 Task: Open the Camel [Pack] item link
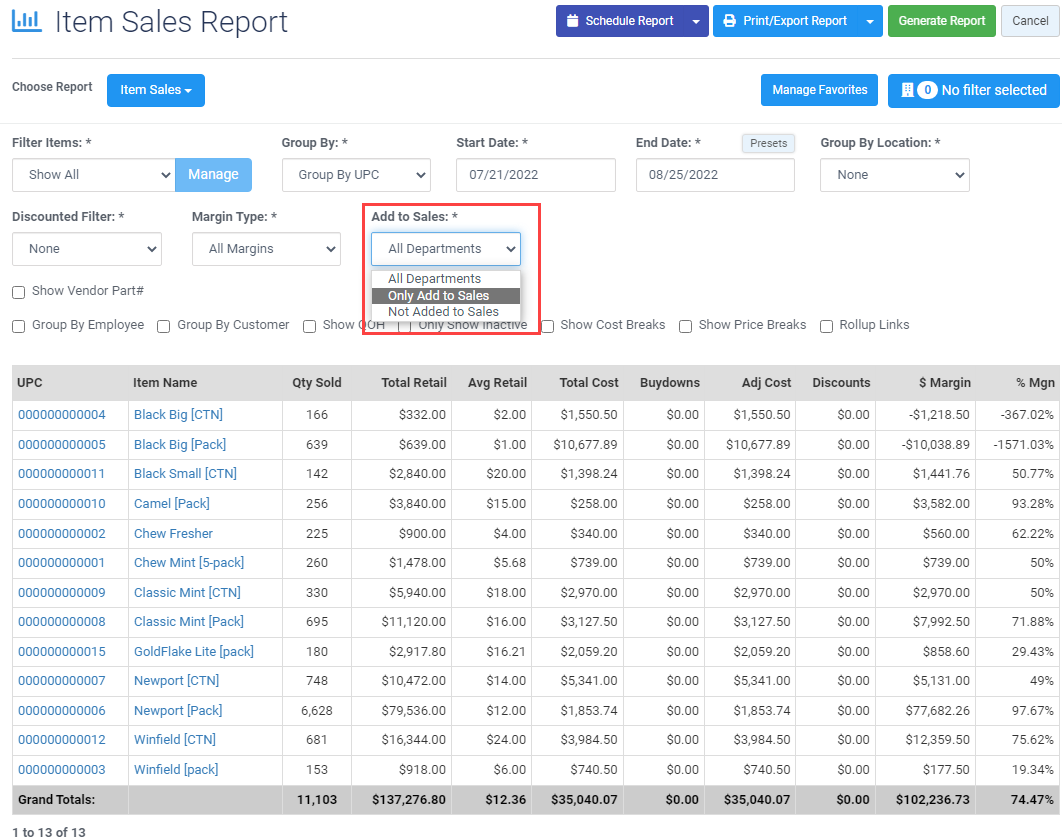pos(172,503)
